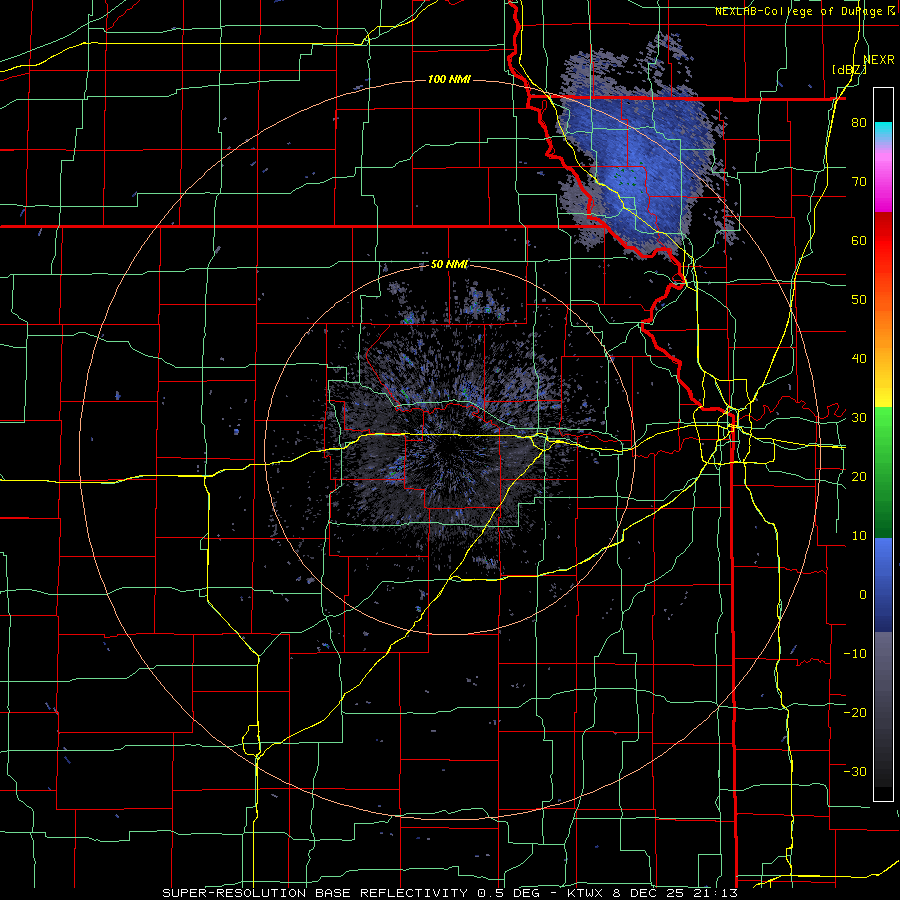
Task: Click the 50 value on the dBZ scale
Action: click(x=859, y=300)
